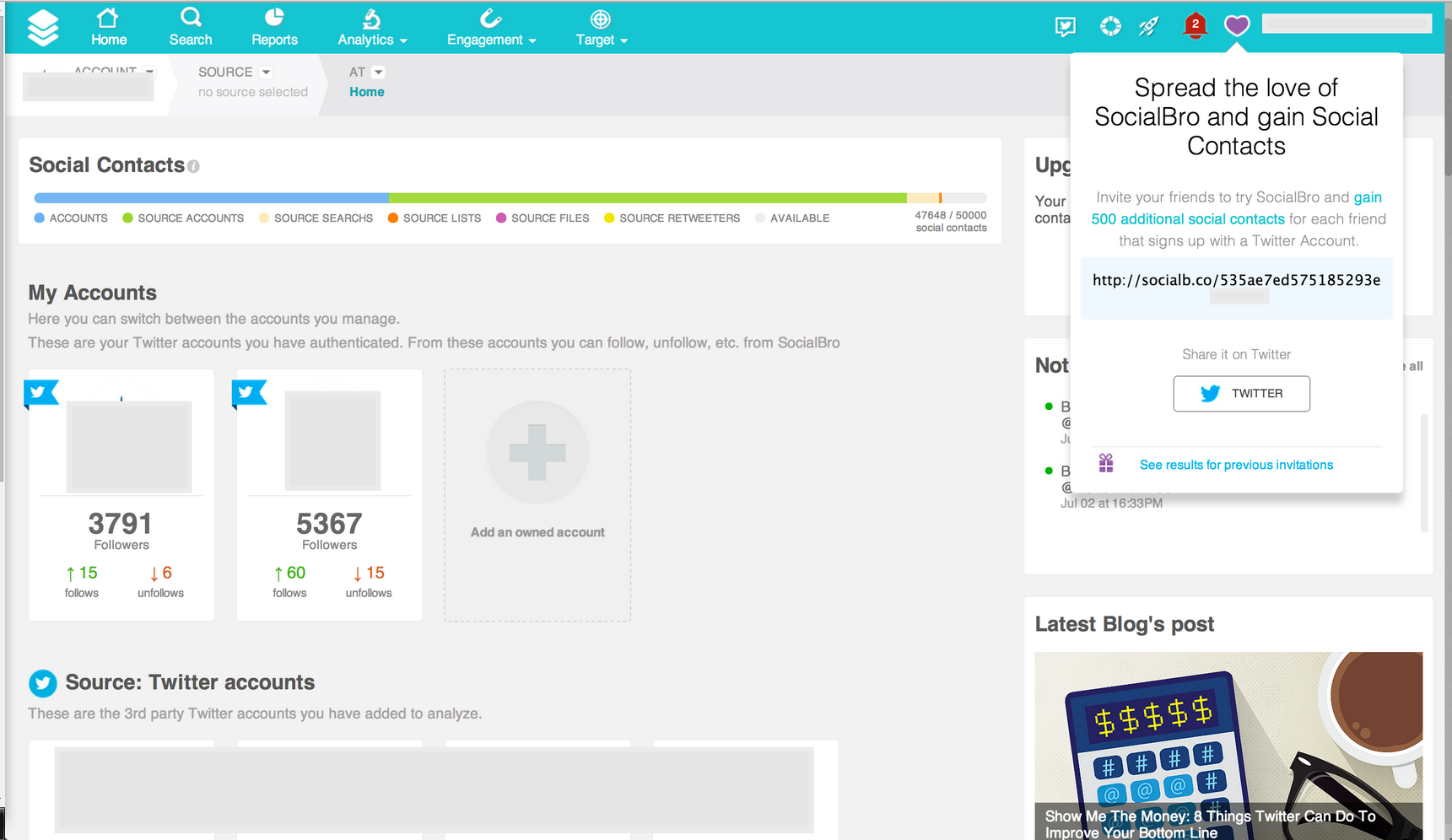Click the invite URL field
The width and height of the screenshot is (1452, 840).
coord(1236,288)
